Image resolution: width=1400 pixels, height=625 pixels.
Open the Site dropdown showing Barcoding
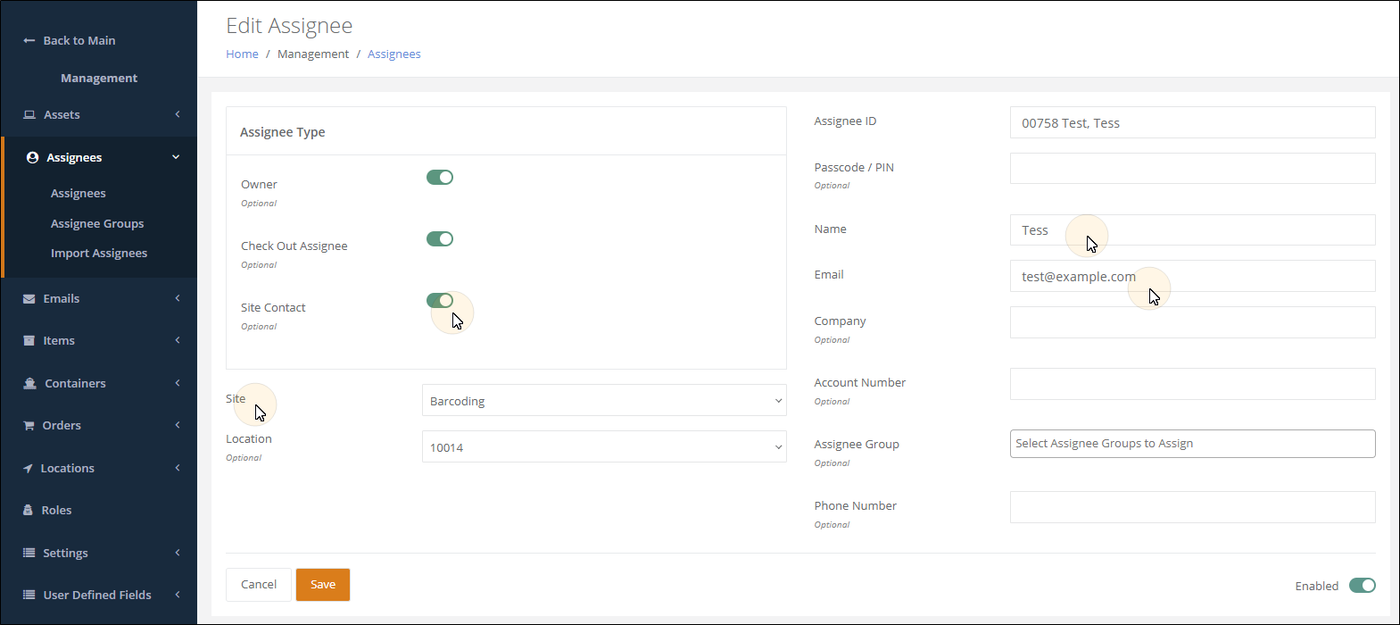pyautogui.click(x=604, y=401)
